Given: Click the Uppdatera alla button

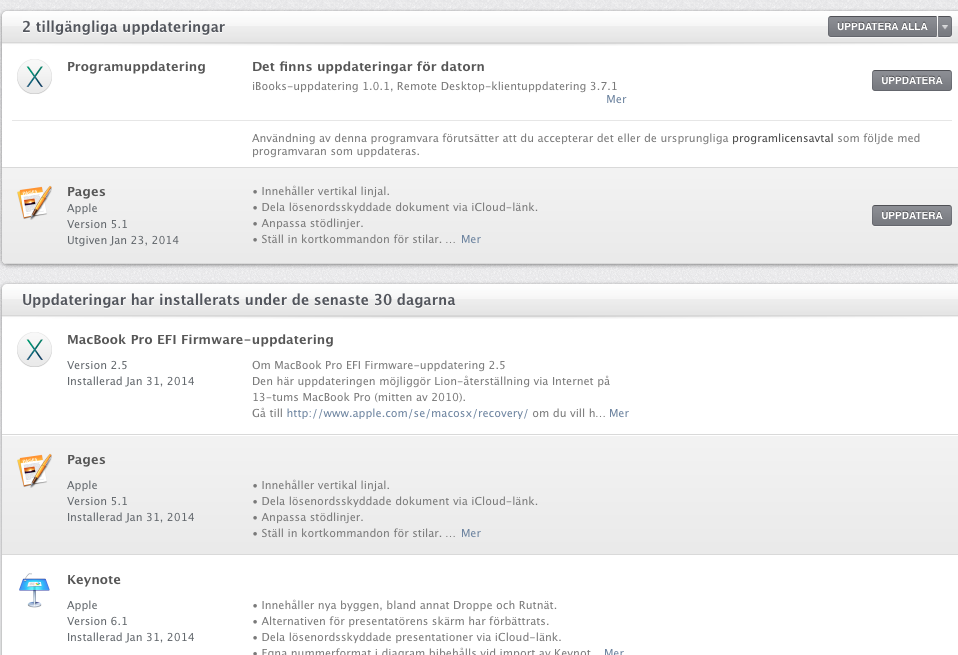Looking at the screenshot, I should (882, 27).
